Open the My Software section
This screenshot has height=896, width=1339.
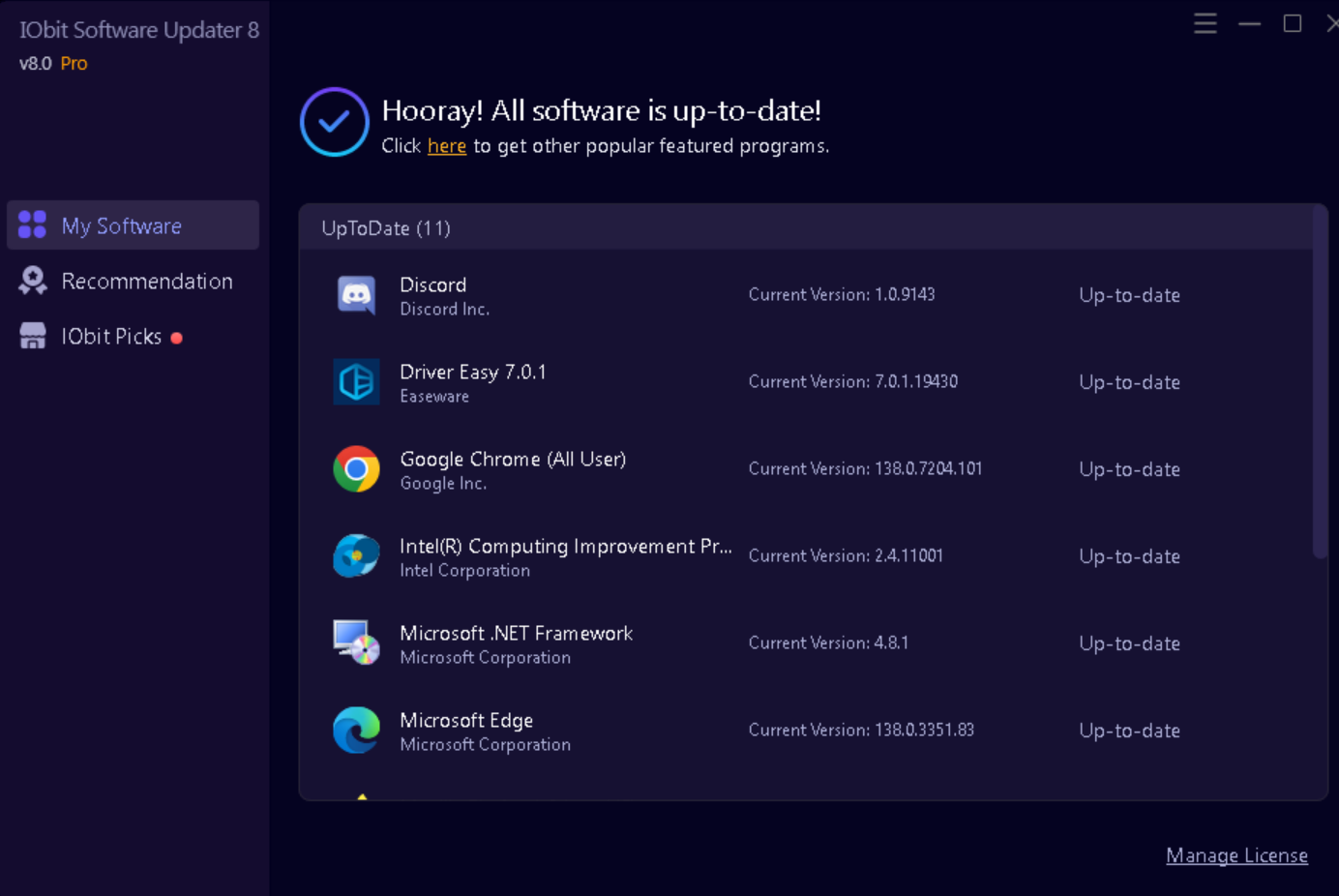[x=133, y=224]
